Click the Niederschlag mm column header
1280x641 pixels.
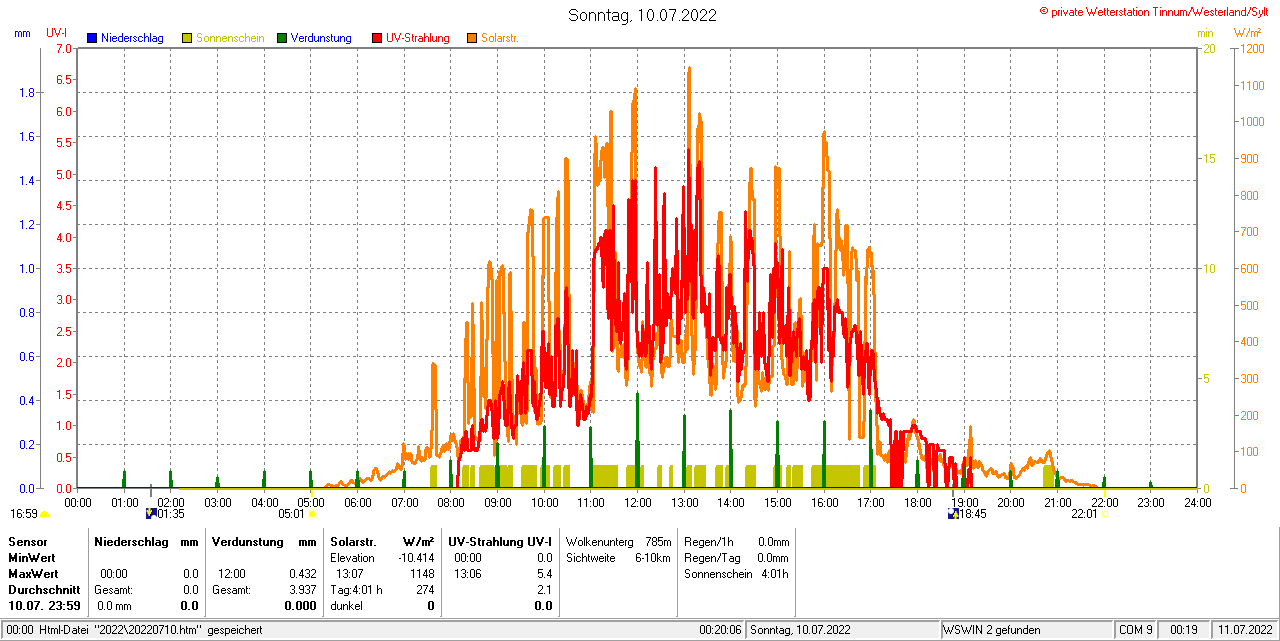coord(146,541)
